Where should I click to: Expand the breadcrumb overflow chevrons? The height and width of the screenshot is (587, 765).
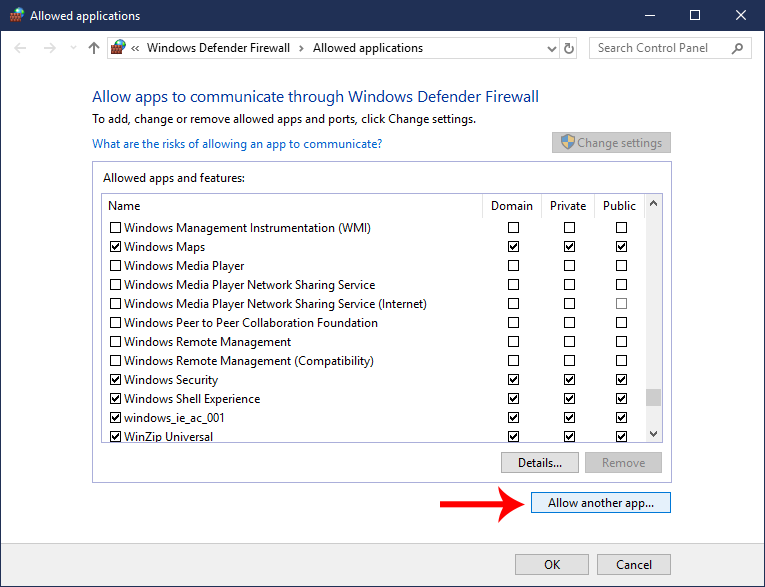pyautogui.click(x=135, y=48)
